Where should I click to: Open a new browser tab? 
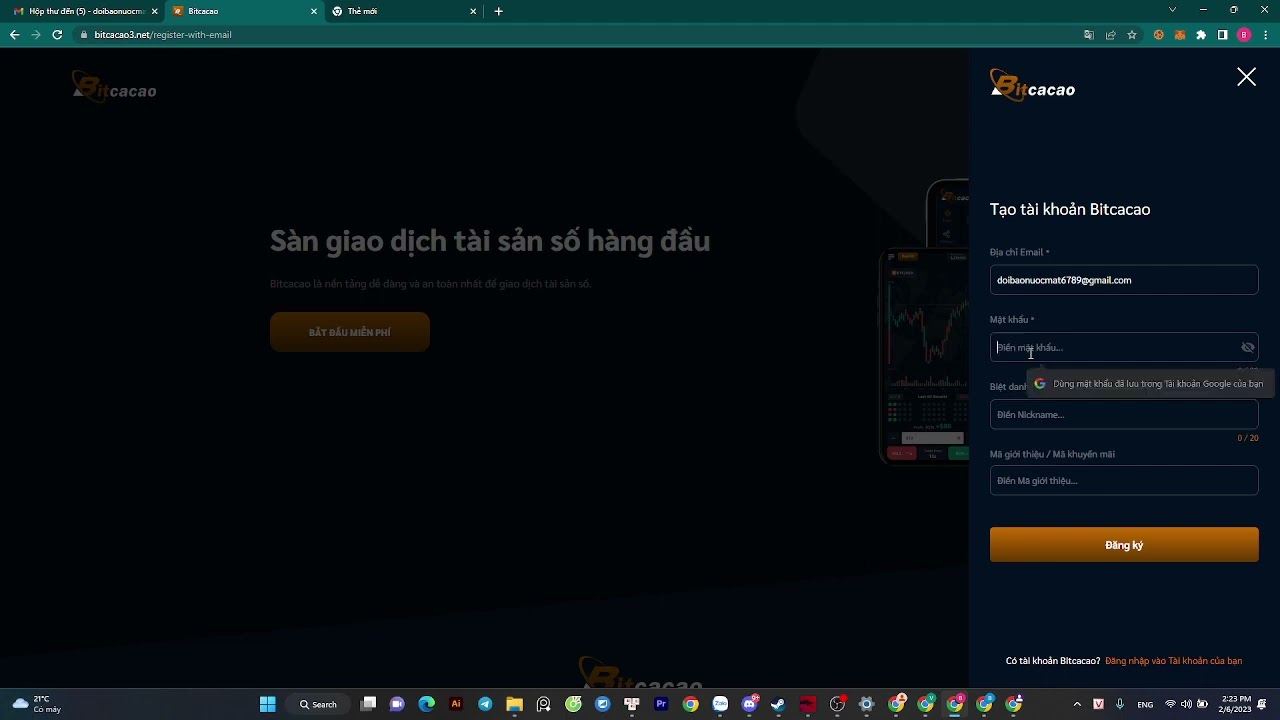pyautogui.click(x=499, y=11)
